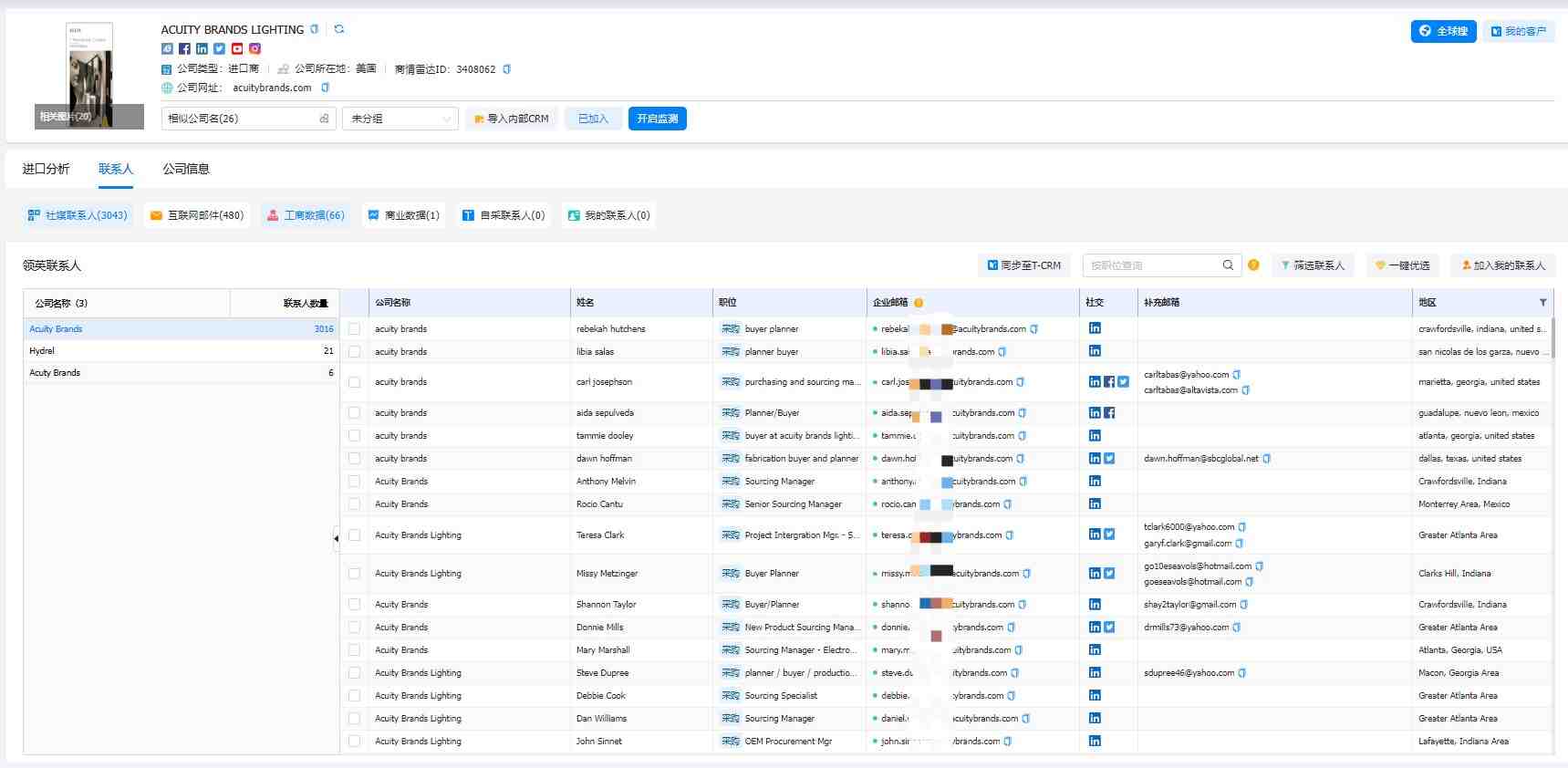
Task: Tick the aida sepulveda row checkbox
Action: [x=355, y=413]
